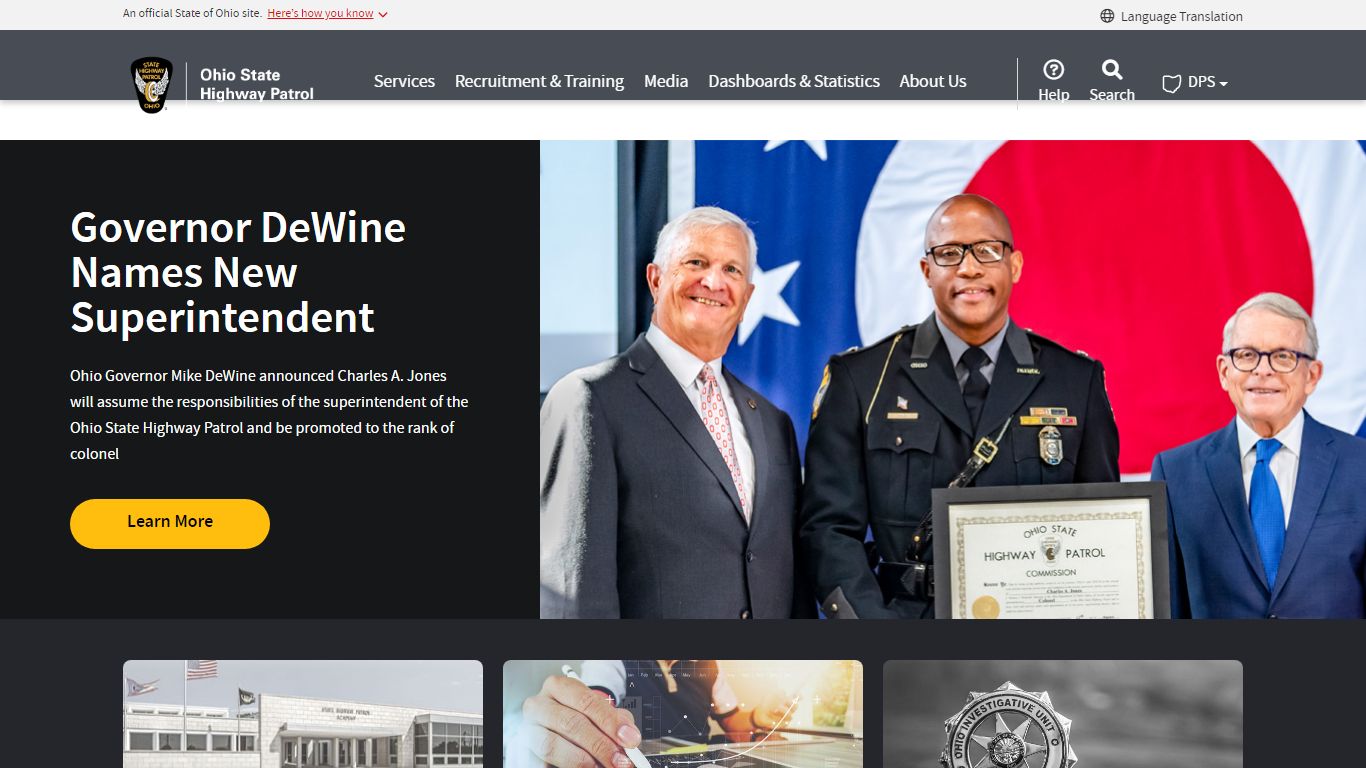Open the Ohio Investigative Unit badge card
1366x768 pixels.
click(x=1063, y=714)
